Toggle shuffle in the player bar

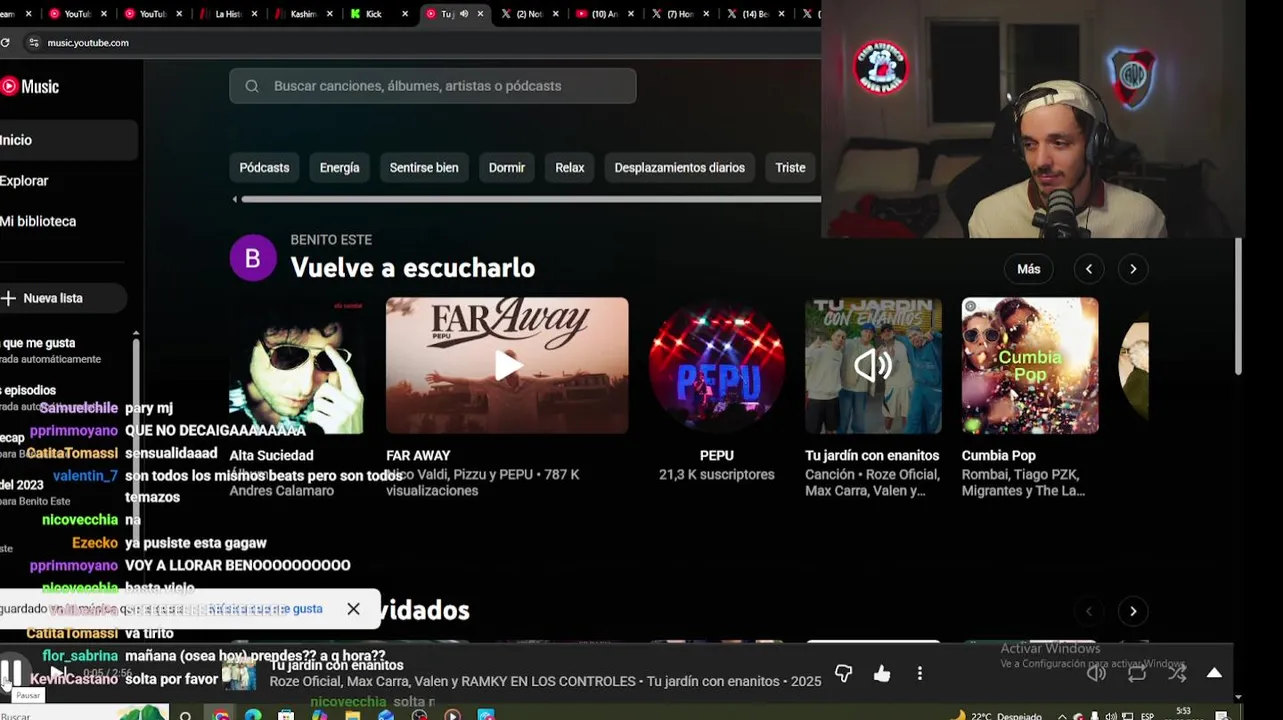[1177, 673]
